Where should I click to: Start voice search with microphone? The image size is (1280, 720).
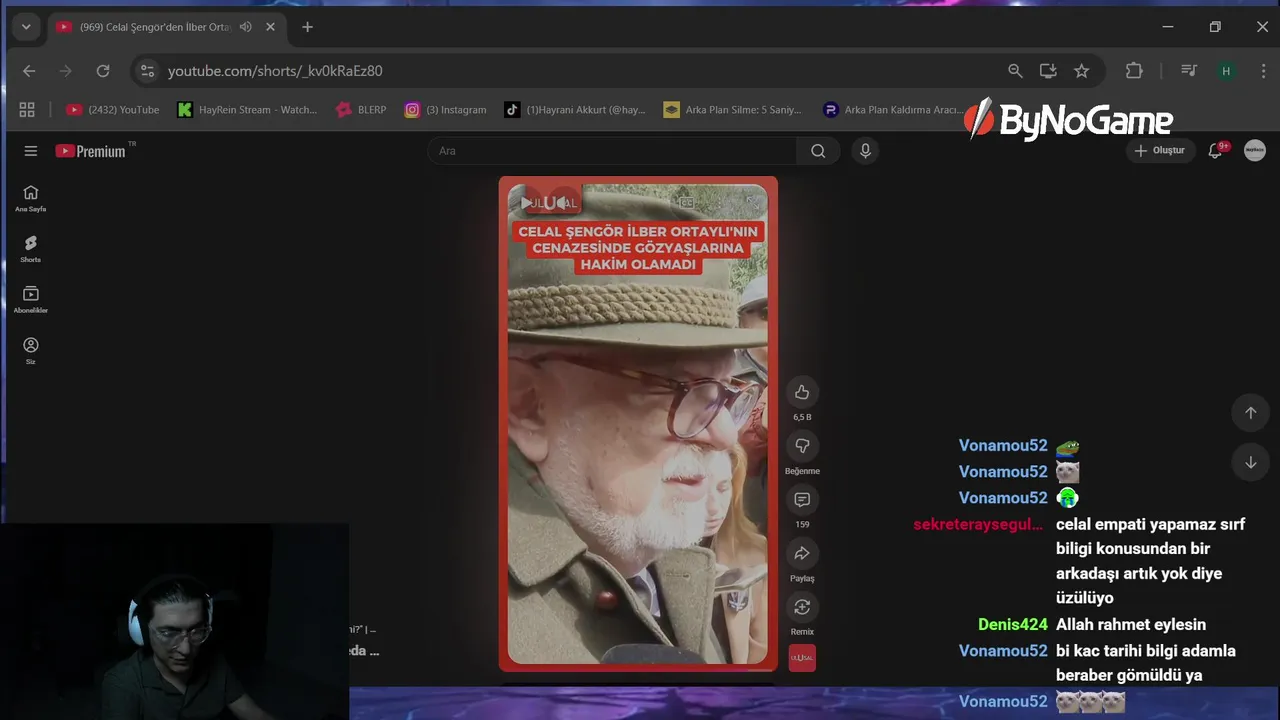(x=866, y=151)
